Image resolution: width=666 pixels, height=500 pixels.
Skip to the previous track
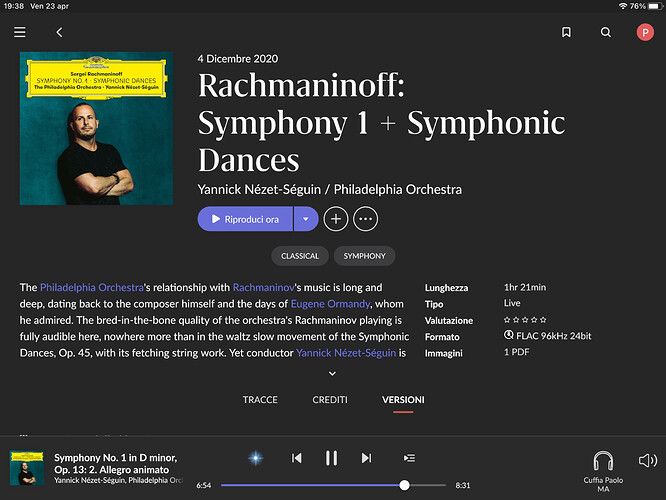point(296,458)
